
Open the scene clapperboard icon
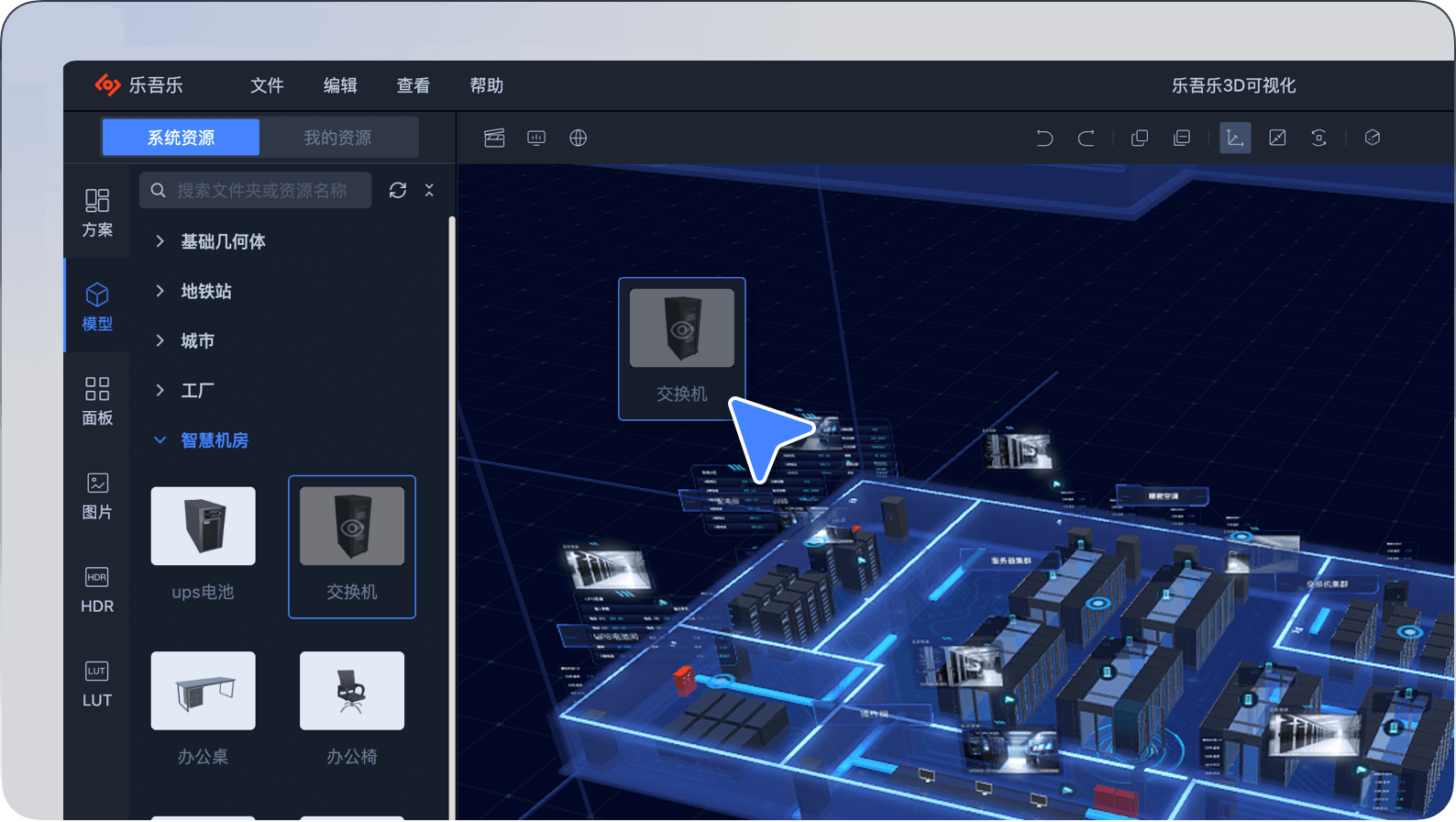pyautogui.click(x=494, y=139)
